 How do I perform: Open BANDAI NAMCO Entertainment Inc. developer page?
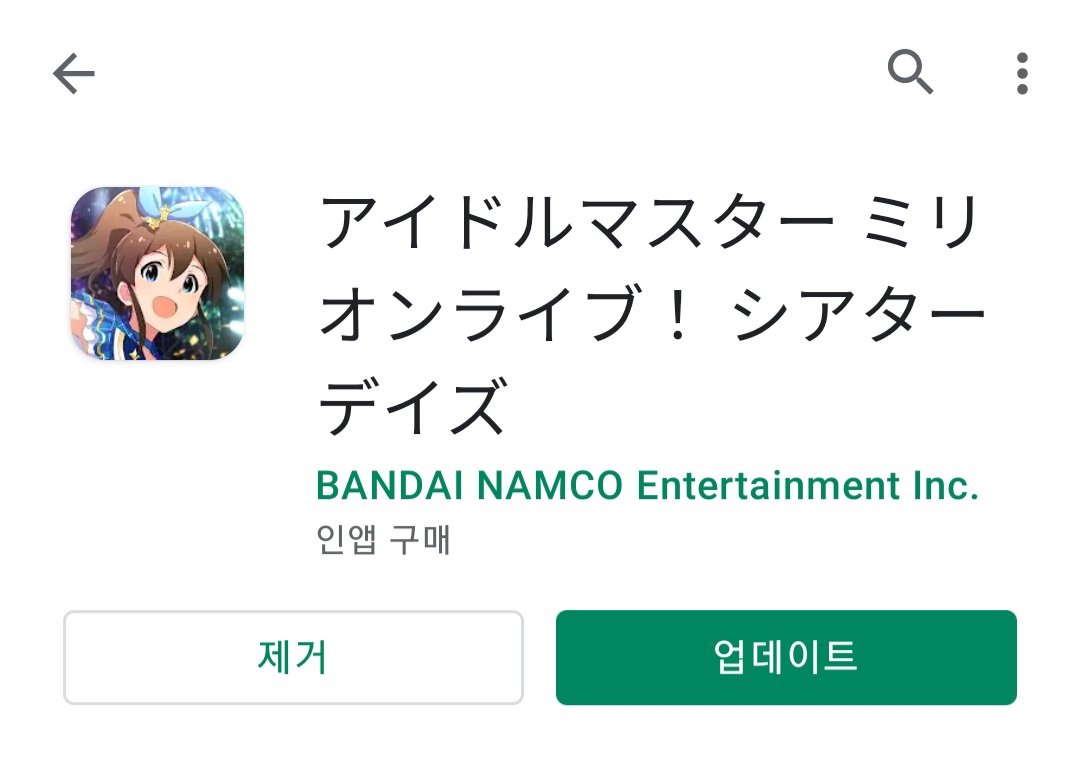point(647,486)
